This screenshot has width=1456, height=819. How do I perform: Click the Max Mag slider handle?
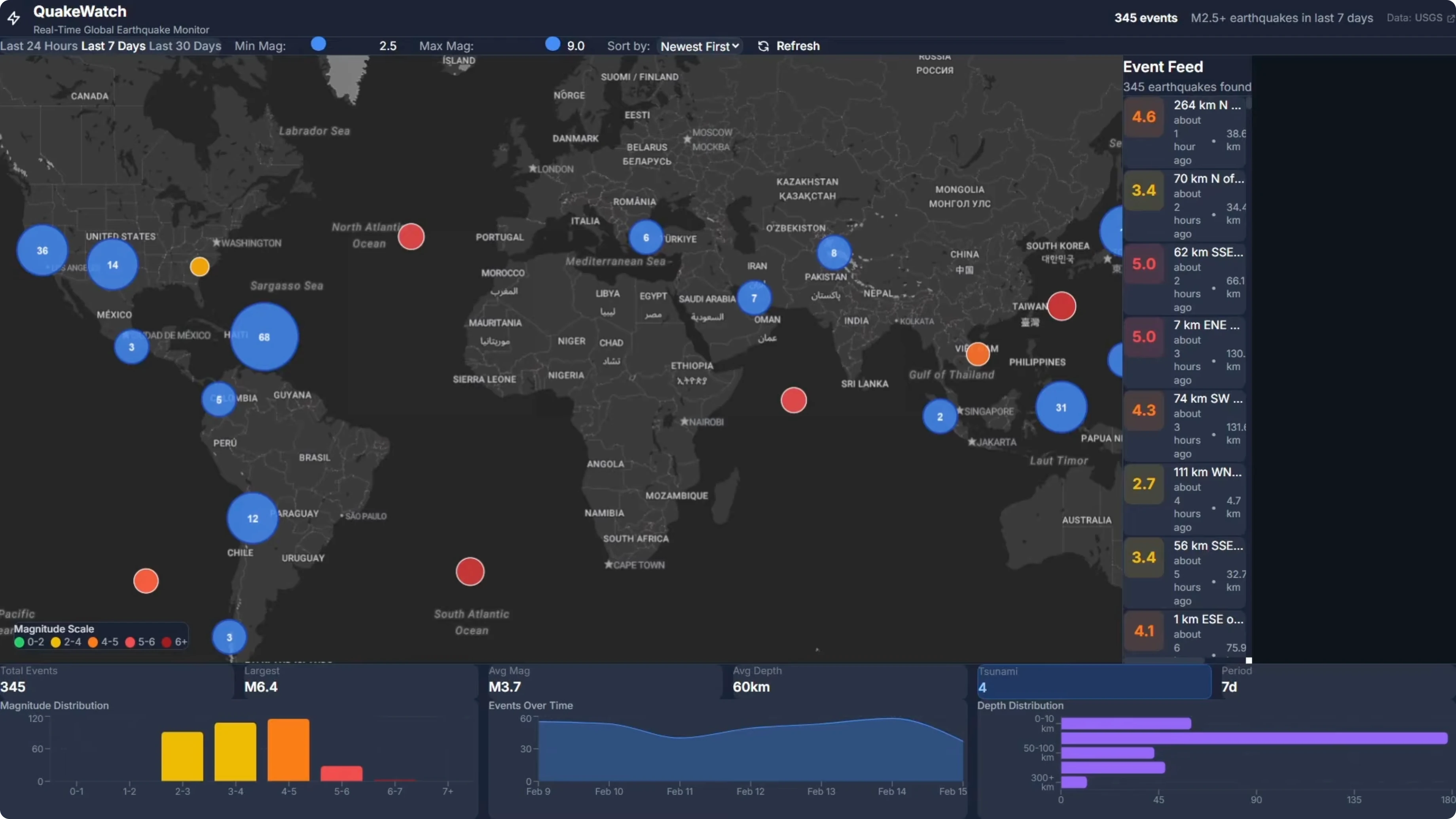pyautogui.click(x=553, y=44)
